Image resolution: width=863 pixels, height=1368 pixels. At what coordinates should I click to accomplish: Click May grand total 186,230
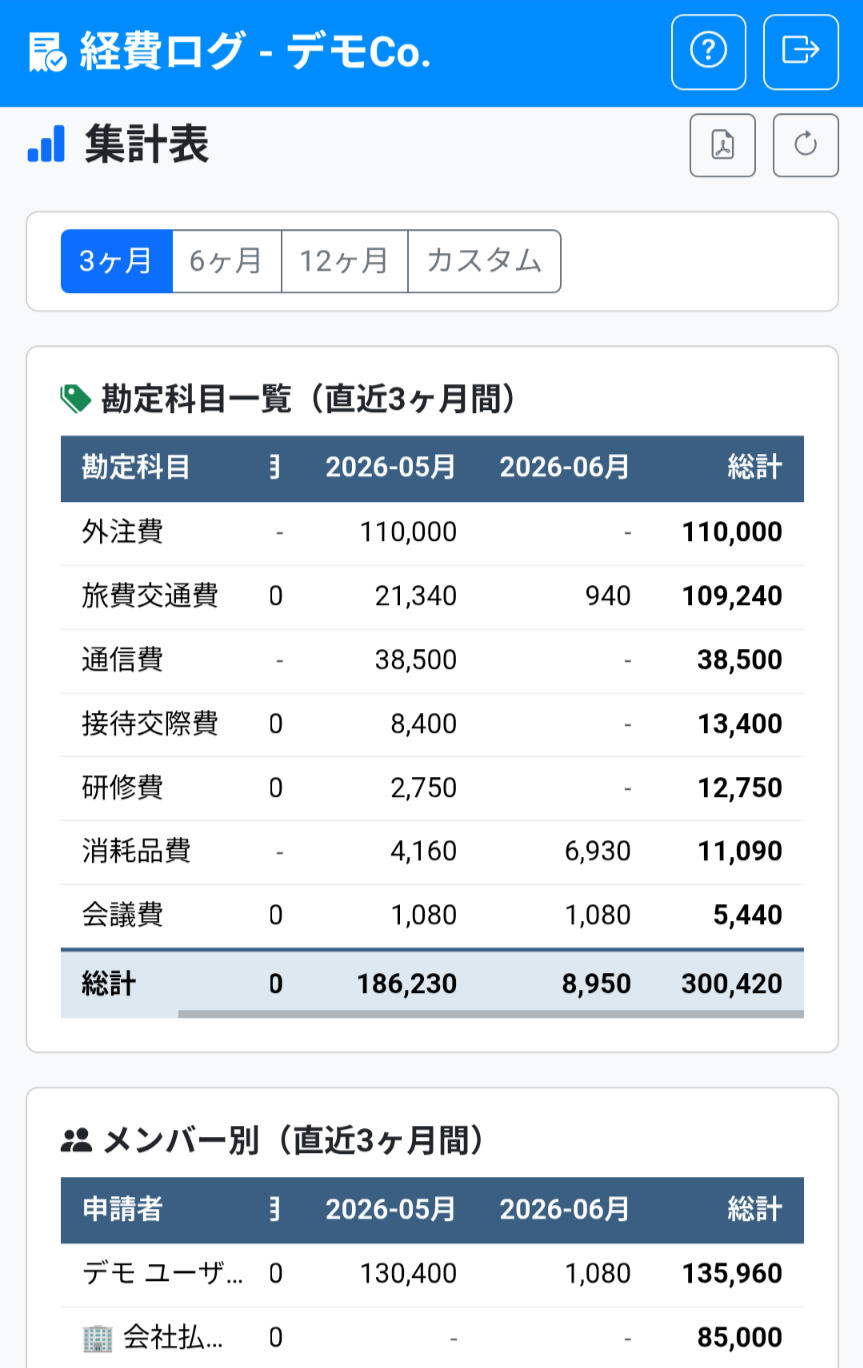point(407,984)
